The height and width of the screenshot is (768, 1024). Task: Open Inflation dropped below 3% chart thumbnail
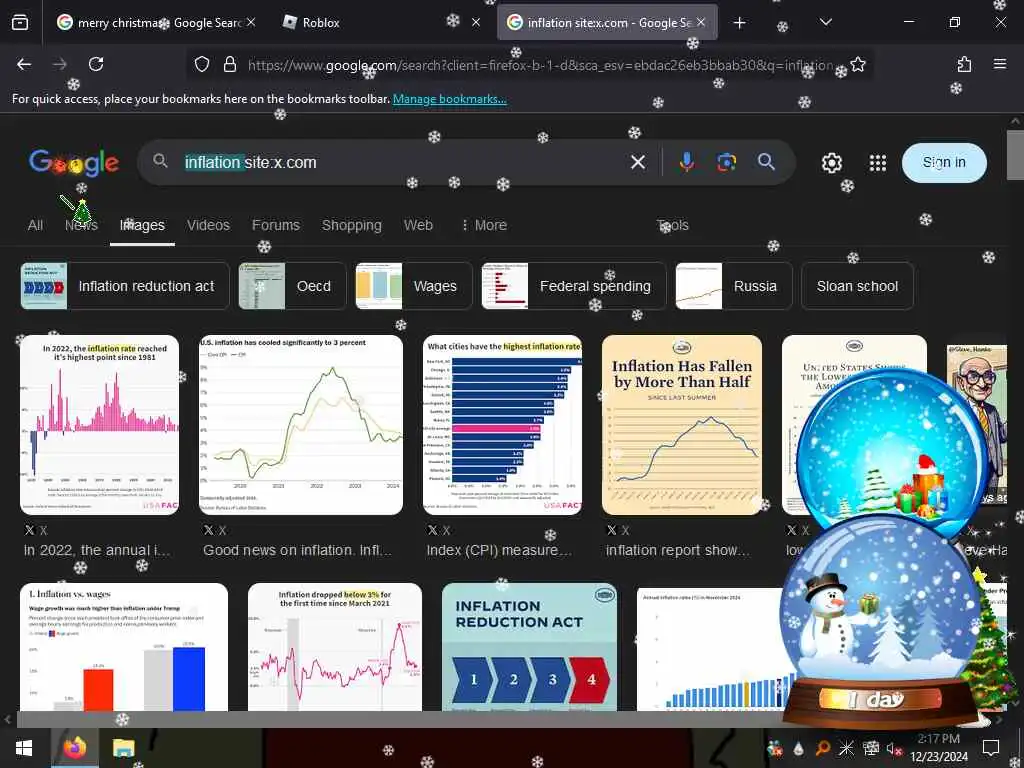[x=335, y=647]
